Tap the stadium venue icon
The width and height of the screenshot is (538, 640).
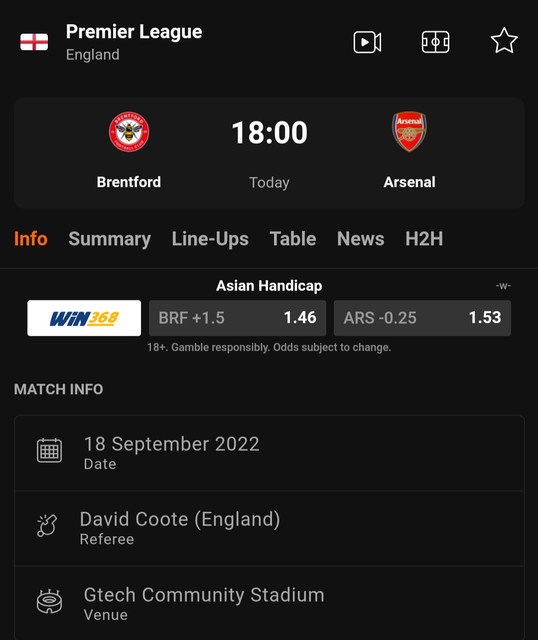click(49, 601)
